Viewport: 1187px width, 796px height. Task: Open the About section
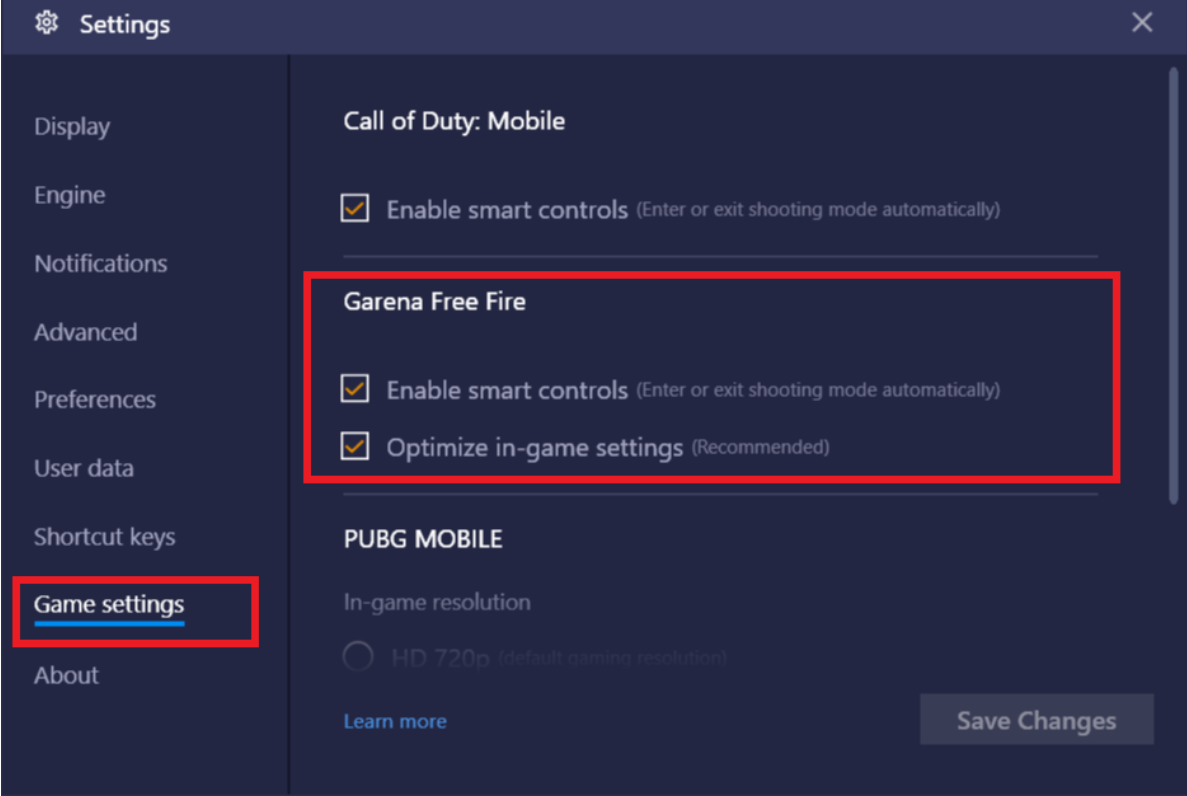point(66,675)
